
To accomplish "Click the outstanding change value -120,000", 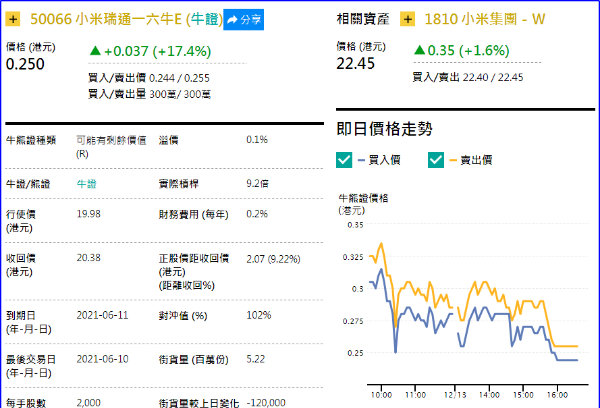I will (x=266, y=403).
